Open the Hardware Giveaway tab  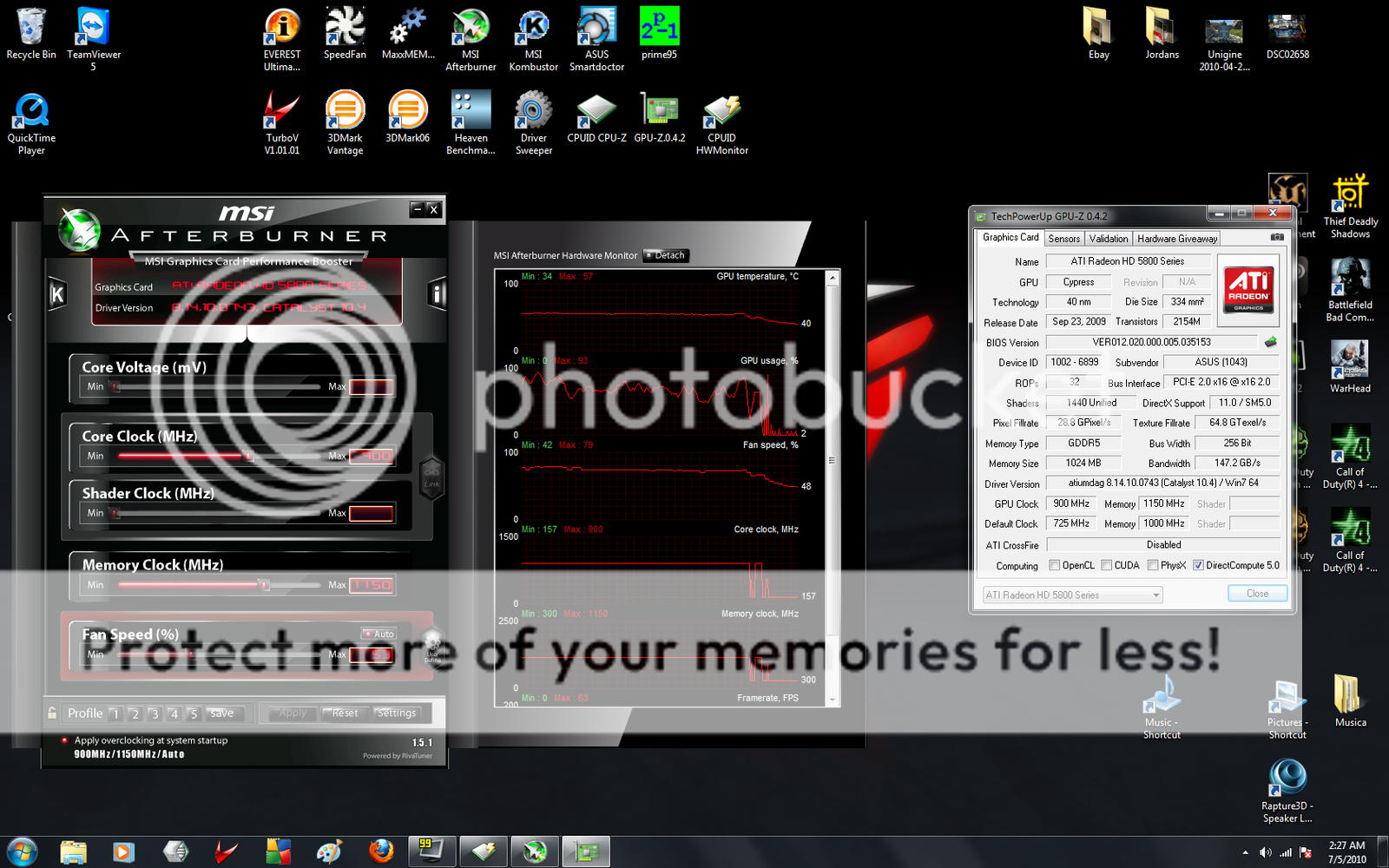point(1176,239)
